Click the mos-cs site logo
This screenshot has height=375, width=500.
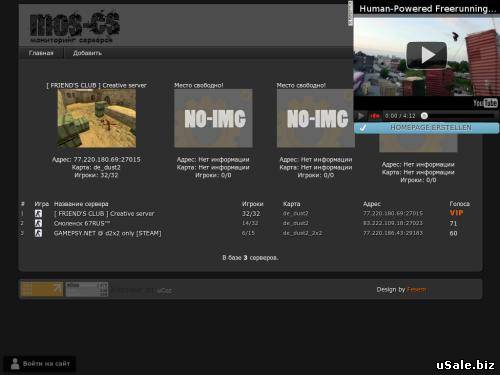[x=75, y=27]
